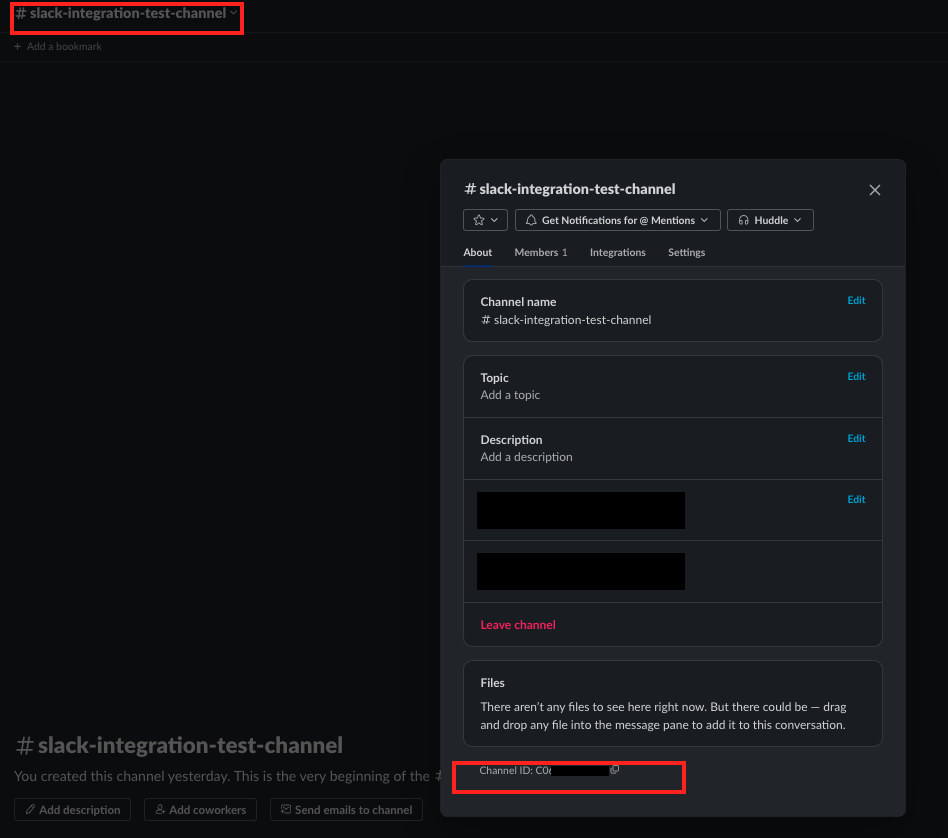Expand the channel name header at top
948x838 pixels.
(126, 14)
